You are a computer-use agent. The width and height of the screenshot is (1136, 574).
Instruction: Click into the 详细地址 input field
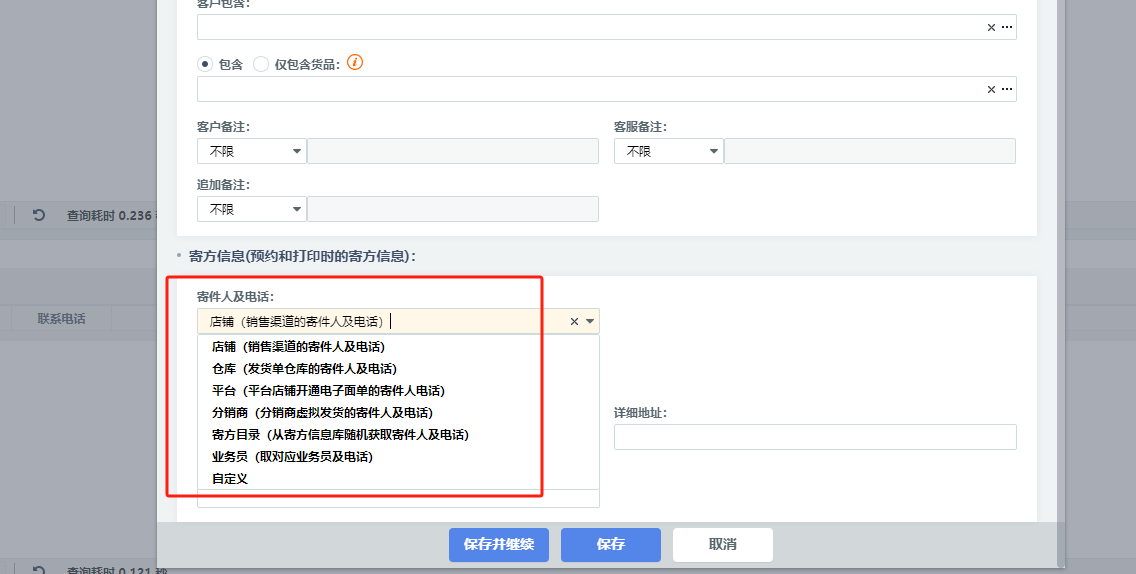[x=815, y=437]
